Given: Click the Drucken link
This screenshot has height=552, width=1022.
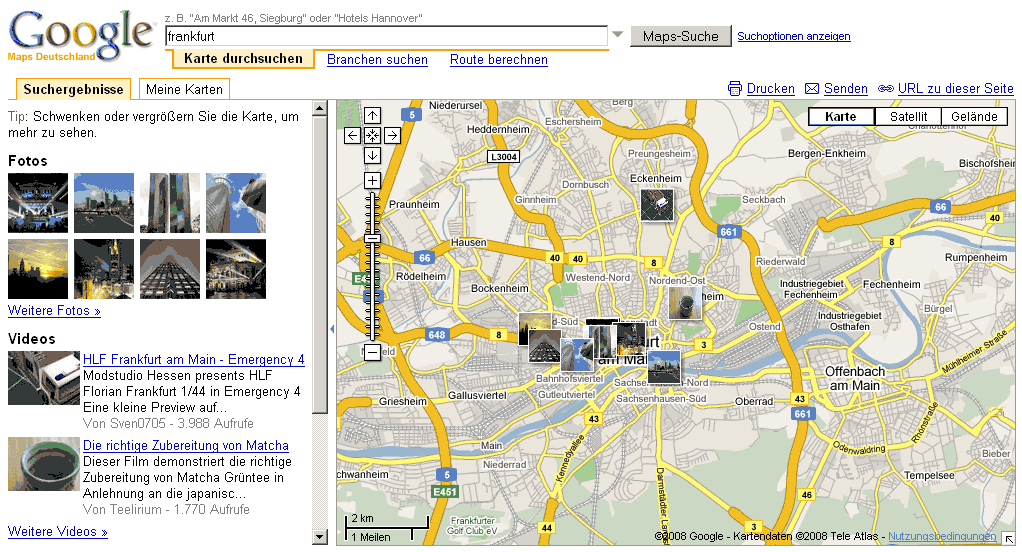Looking at the screenshot, I should click(x=770, y=89).
